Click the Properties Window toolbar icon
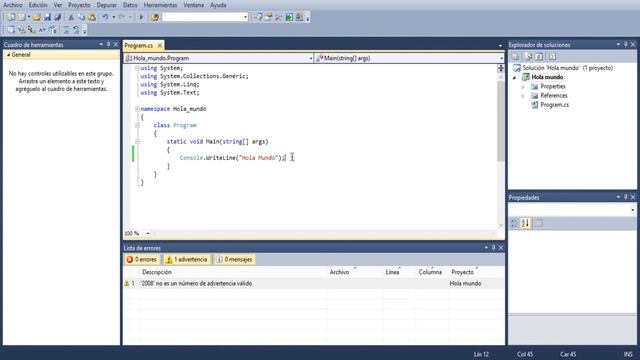Image resolution: width=640 pixels, height=360 pixels. coord(269,17)
